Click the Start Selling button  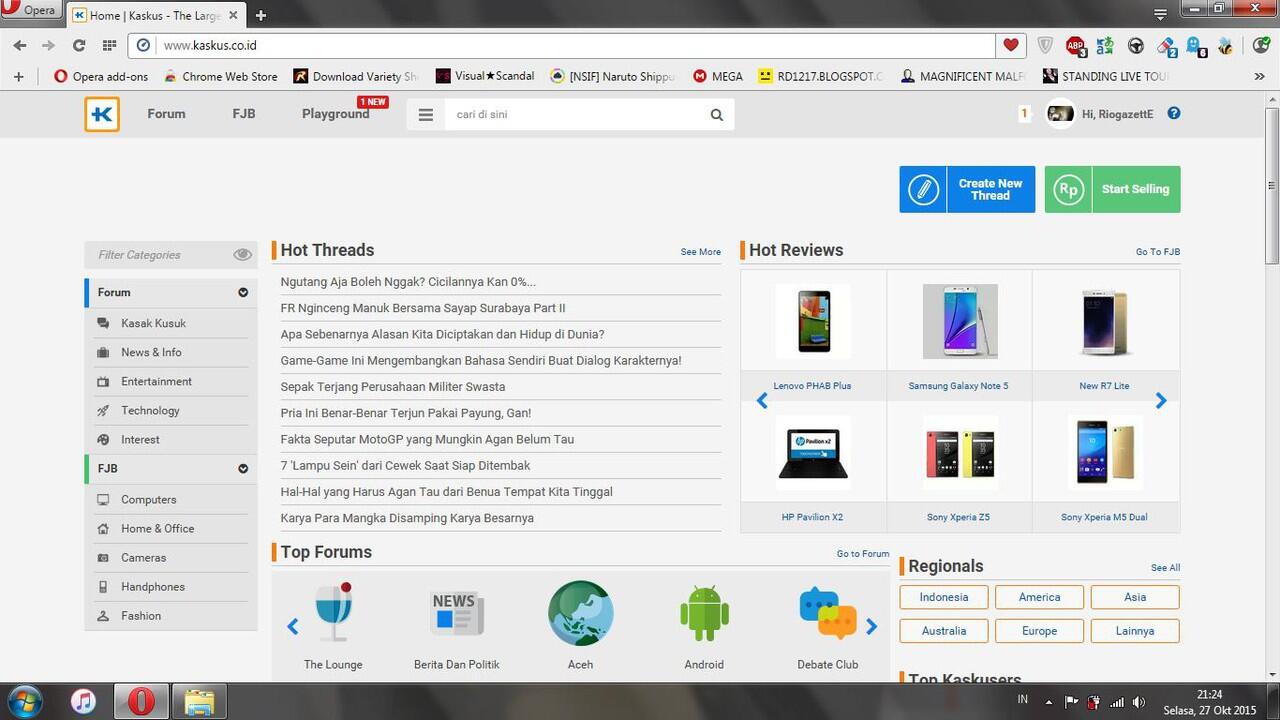point(1113,189)
